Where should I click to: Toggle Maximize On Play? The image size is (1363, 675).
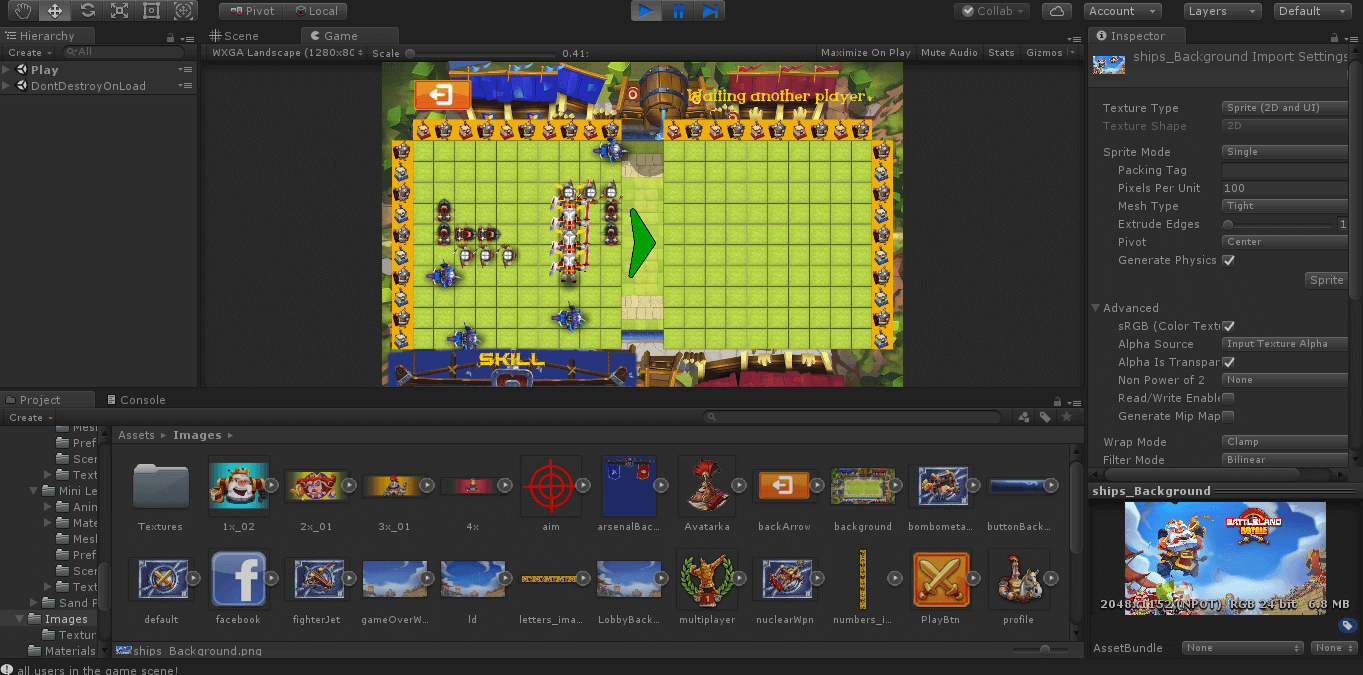[x=865, y=53]
